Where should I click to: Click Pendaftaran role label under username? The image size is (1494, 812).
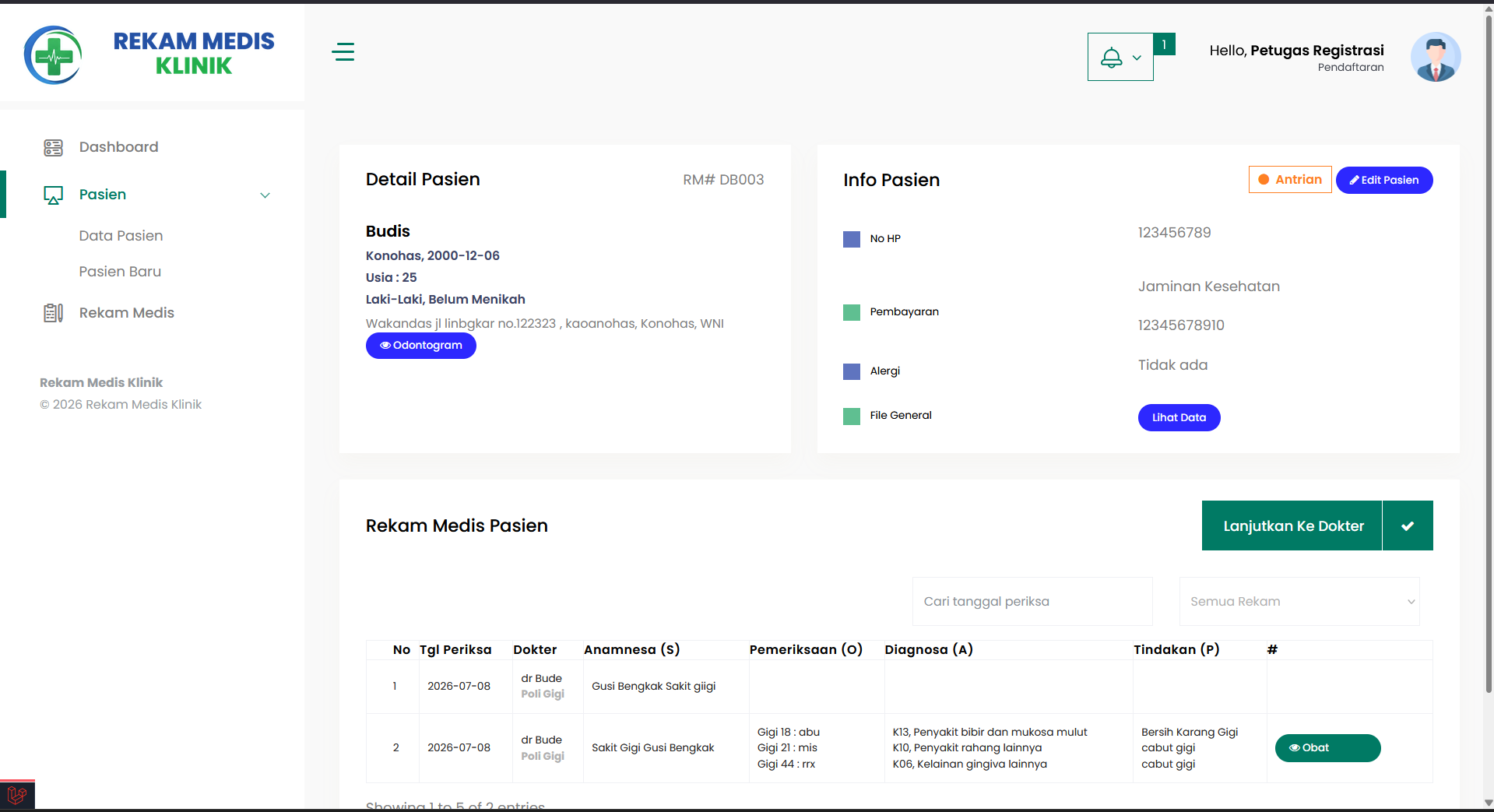pos(1351,68)
